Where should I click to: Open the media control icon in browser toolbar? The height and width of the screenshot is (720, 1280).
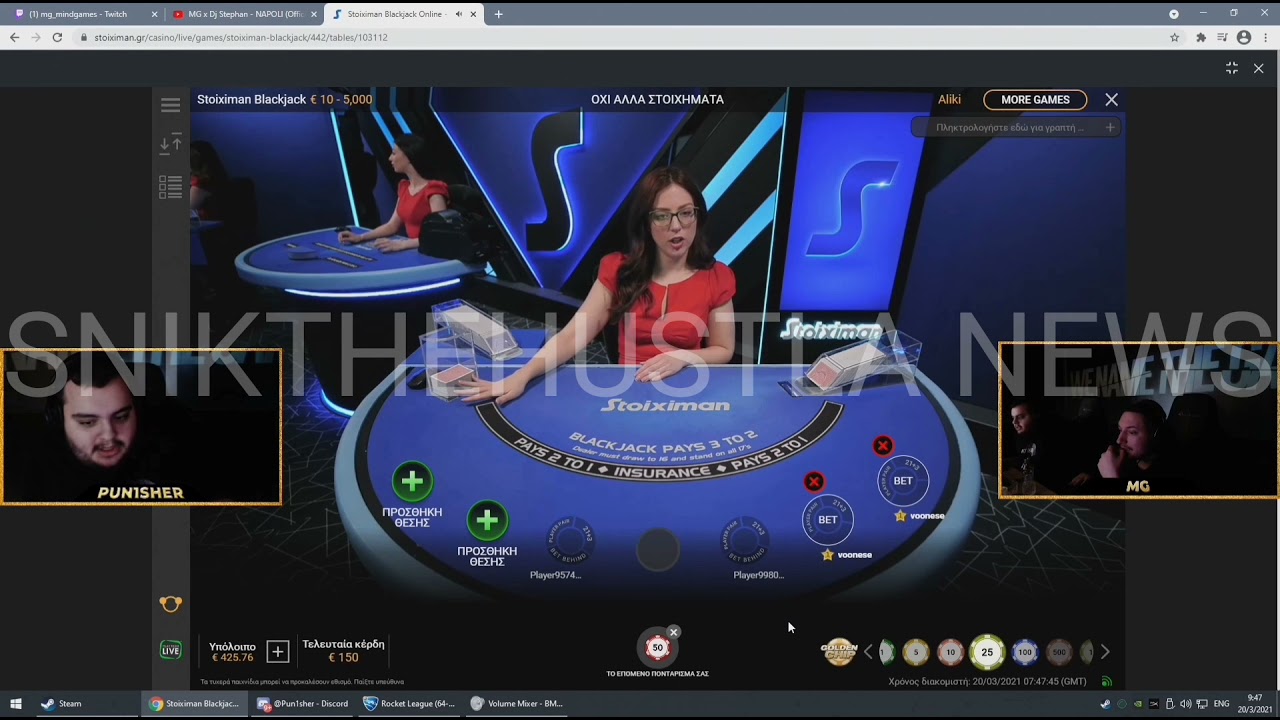pyautogui.click(x=1222, y=37)
